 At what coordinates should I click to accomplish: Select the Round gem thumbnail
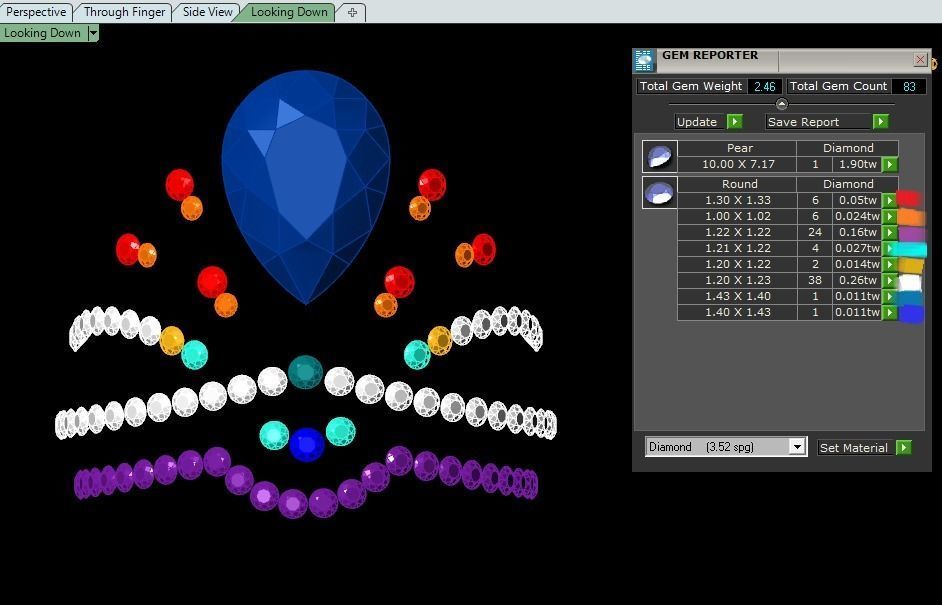point(660,192)
